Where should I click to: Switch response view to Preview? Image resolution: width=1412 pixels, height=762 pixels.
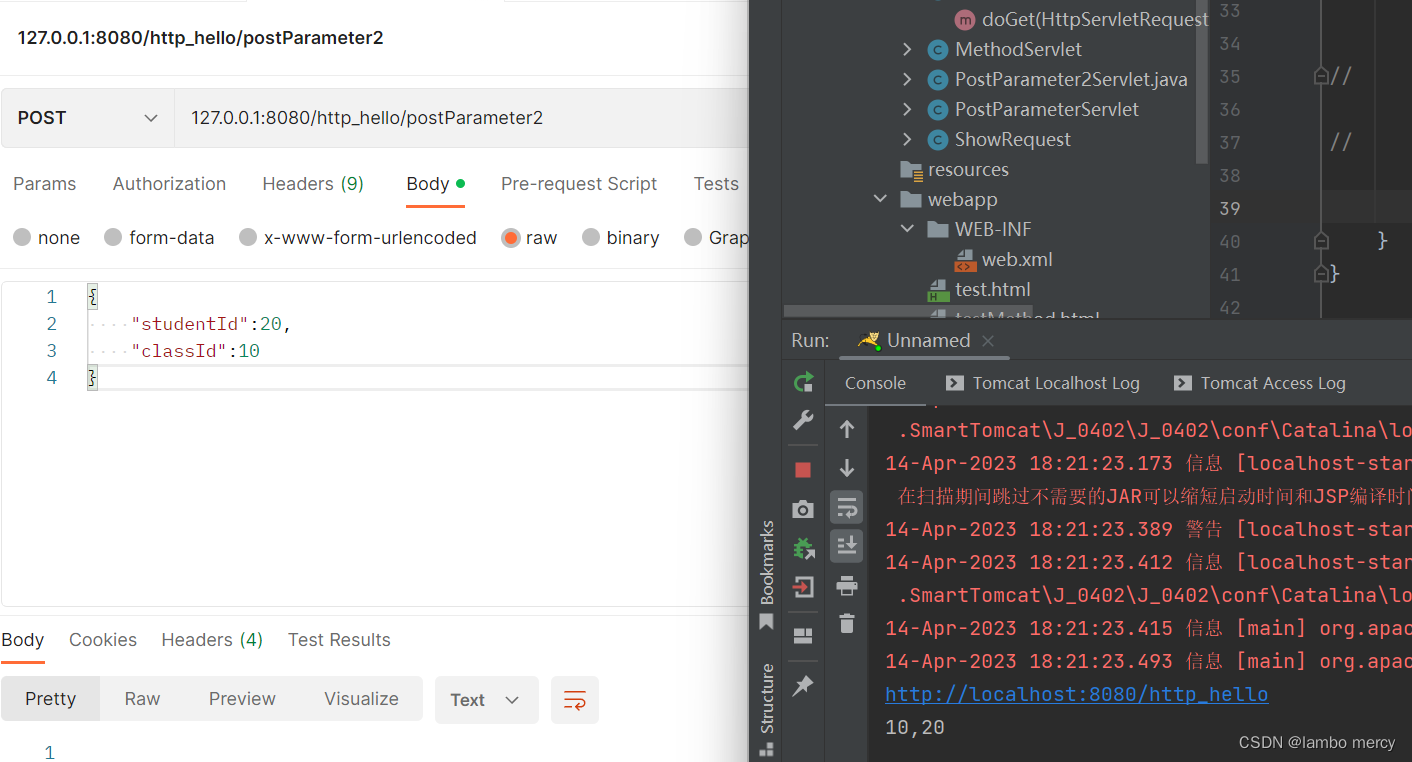pyautogui.click(x=242, y=699)
